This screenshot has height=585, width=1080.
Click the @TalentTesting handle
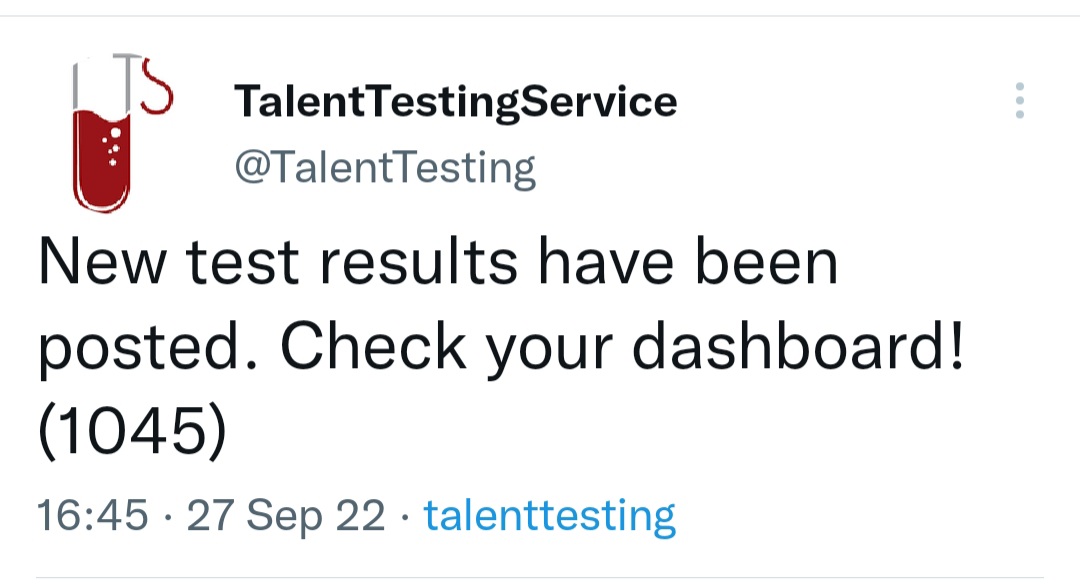(x=385, y=167)
